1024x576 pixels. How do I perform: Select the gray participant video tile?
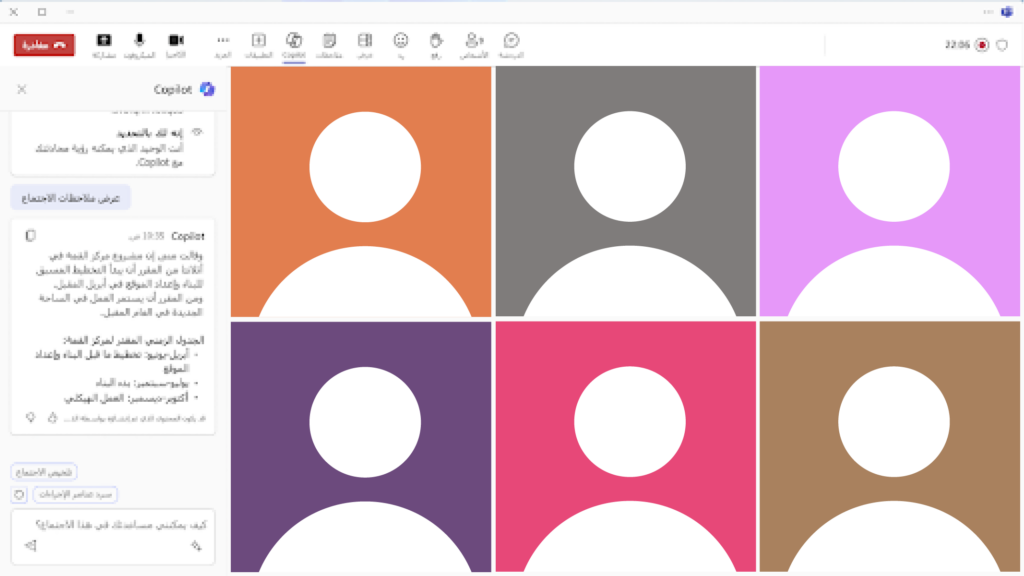[626, 191]
